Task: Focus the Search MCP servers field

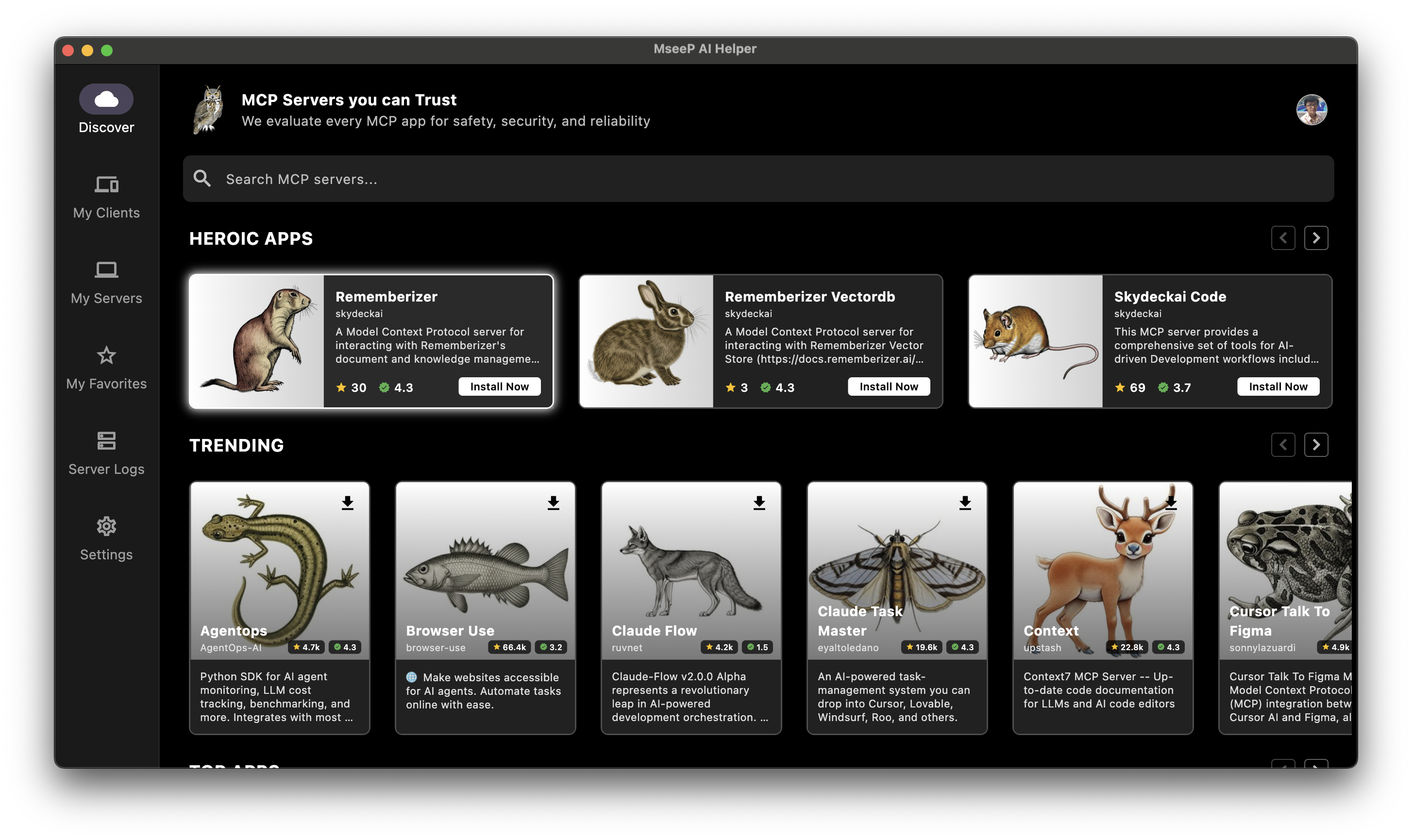Action: 758,179
